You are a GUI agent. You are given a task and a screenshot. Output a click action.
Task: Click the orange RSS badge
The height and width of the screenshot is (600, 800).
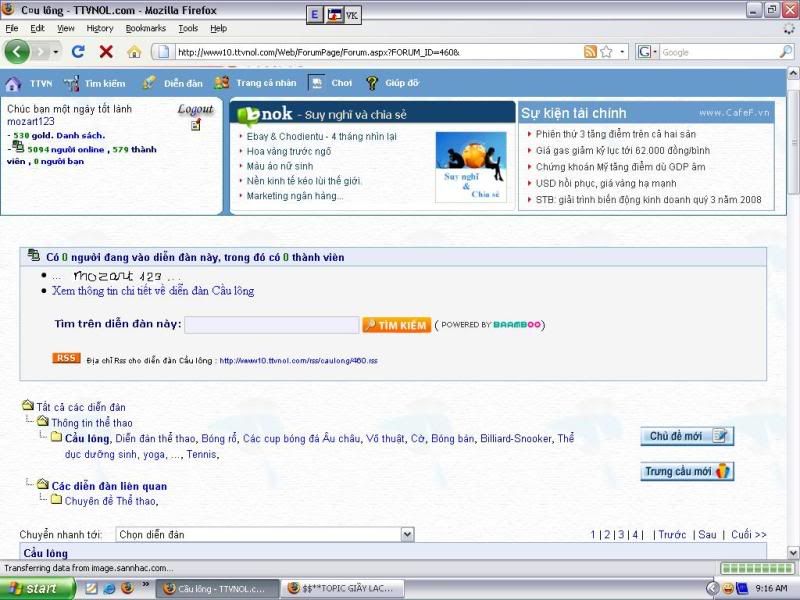click(66, 358)
